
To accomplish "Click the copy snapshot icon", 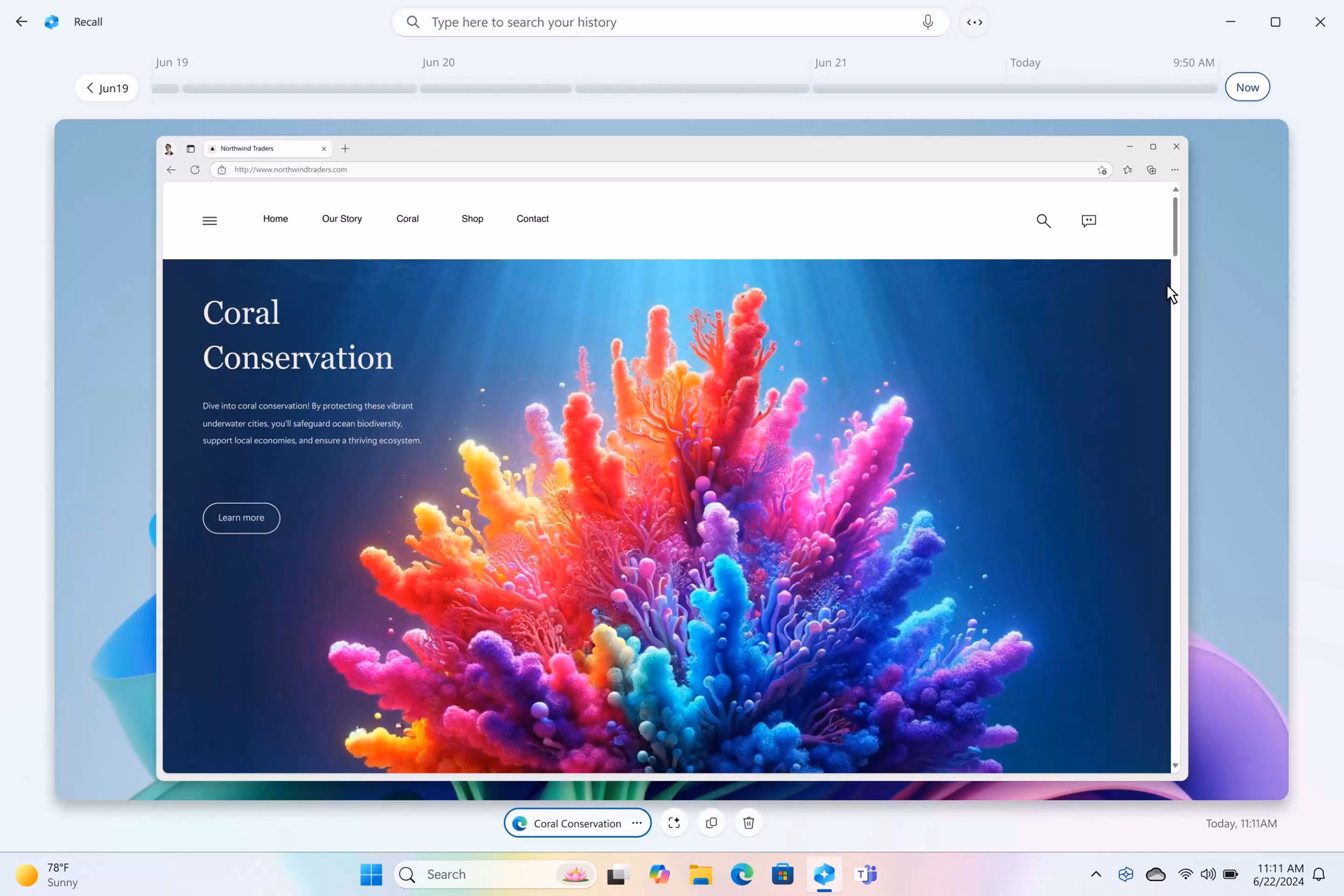I will [x=711, y=823].
